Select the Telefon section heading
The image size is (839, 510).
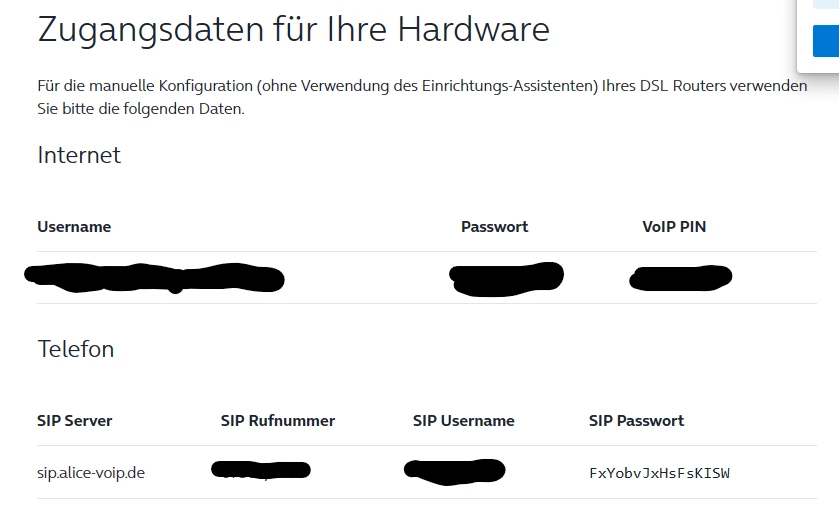(75, 349)
